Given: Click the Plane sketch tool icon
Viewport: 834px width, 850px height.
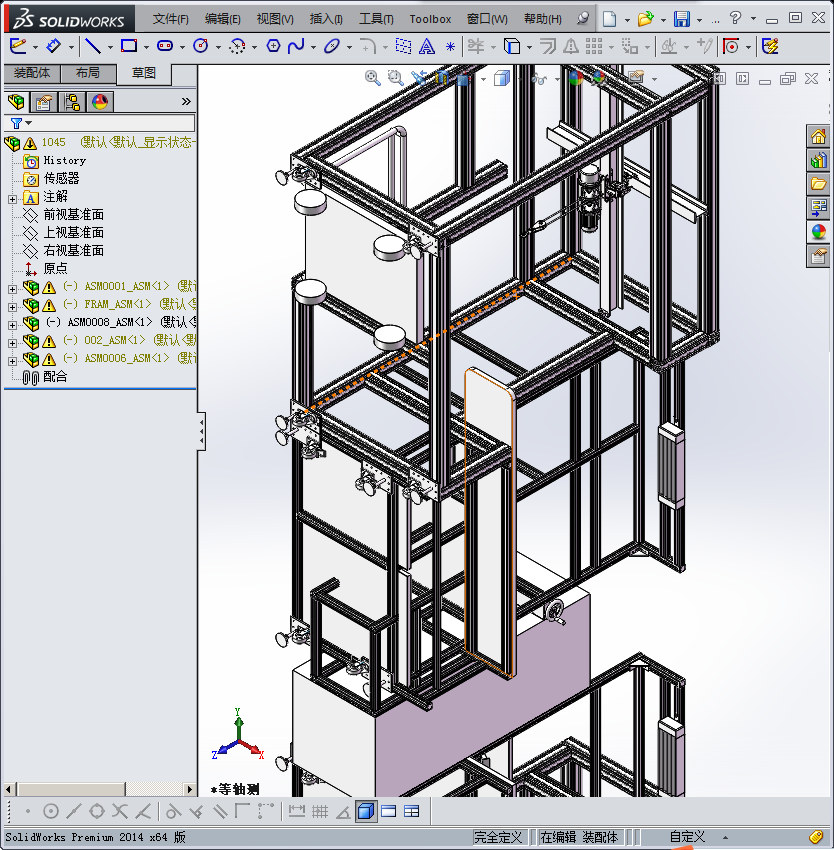Looking at the screenshot, I should coord(403,46).
